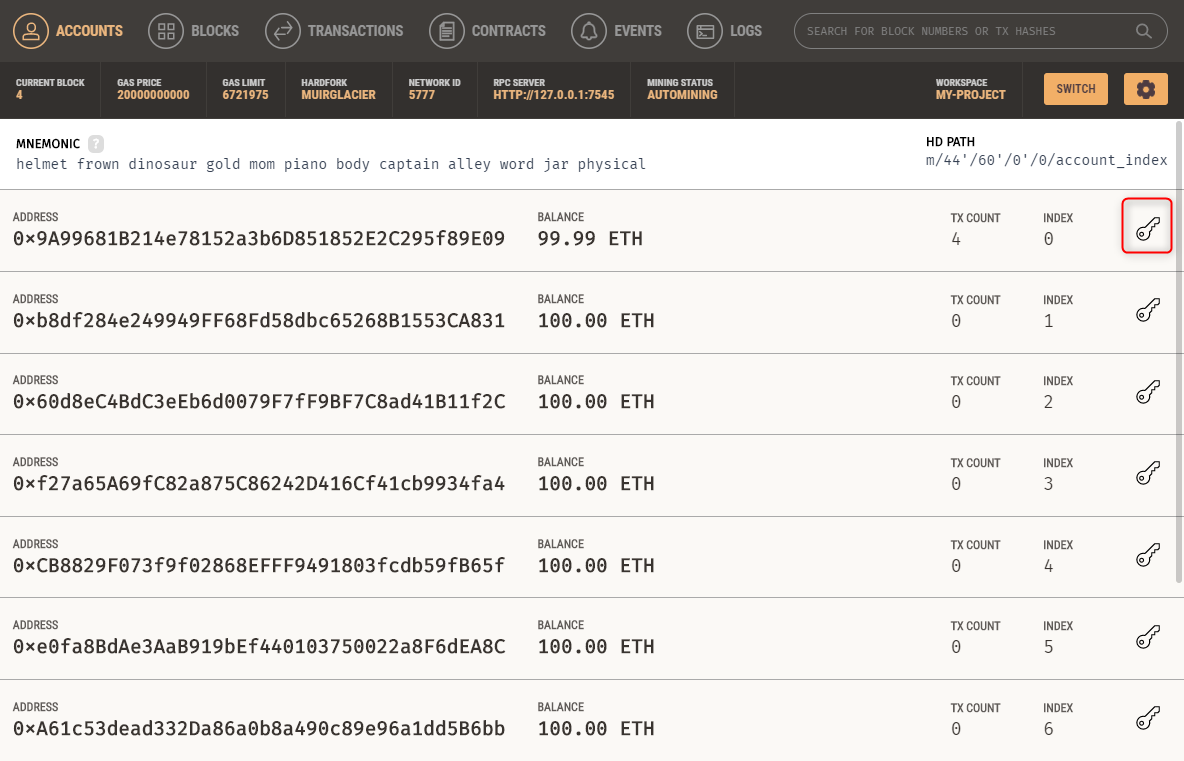Viewport: 1184px width, 761px height.
Task: Reveal the key for the bottom account index 6
Action: (1147, 718)
